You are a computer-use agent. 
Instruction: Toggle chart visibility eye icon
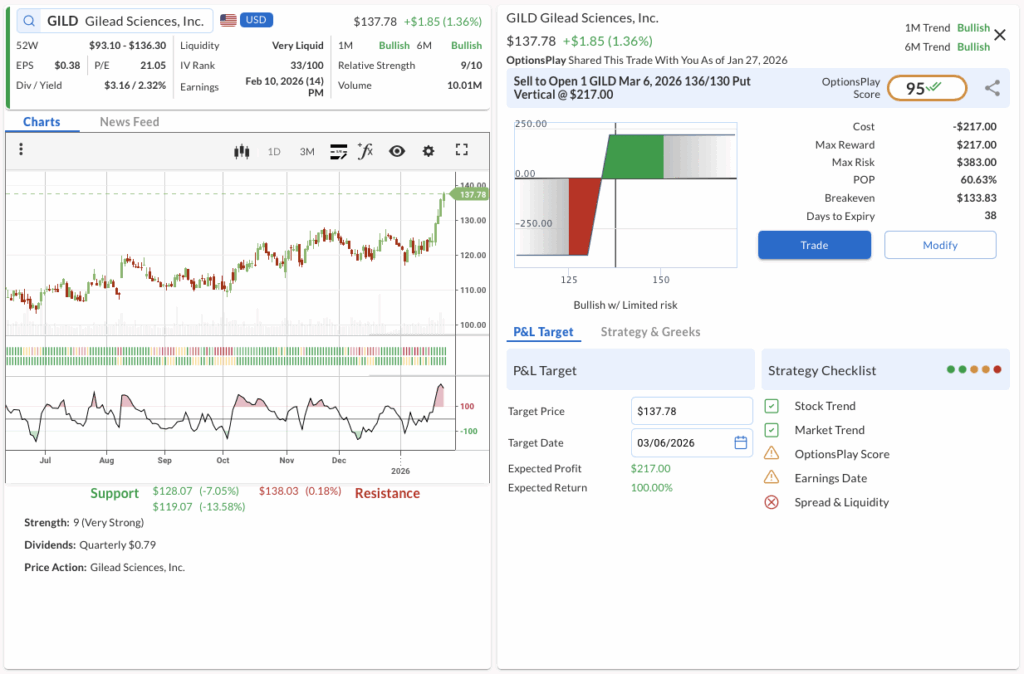(x=397, y=151)
